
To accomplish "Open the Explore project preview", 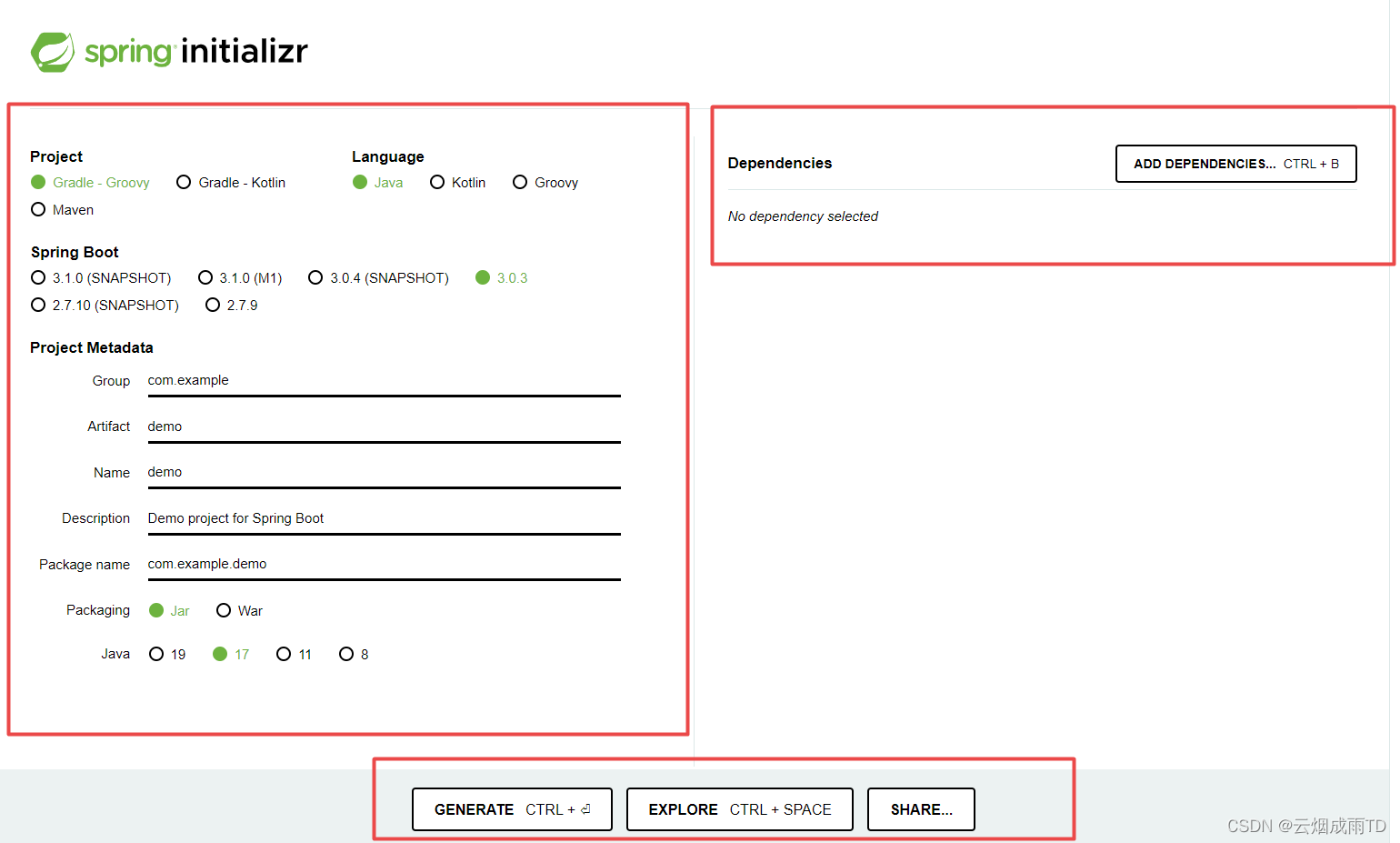I will click(x=740, y=809).
